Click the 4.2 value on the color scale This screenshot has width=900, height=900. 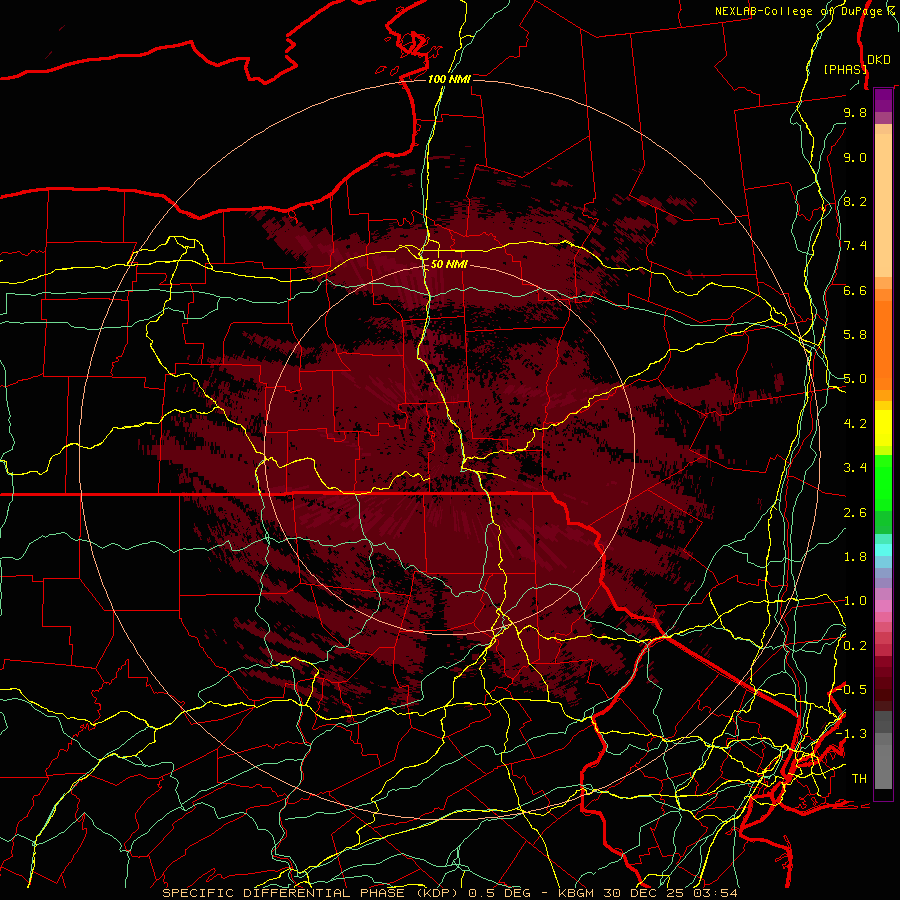855,424
